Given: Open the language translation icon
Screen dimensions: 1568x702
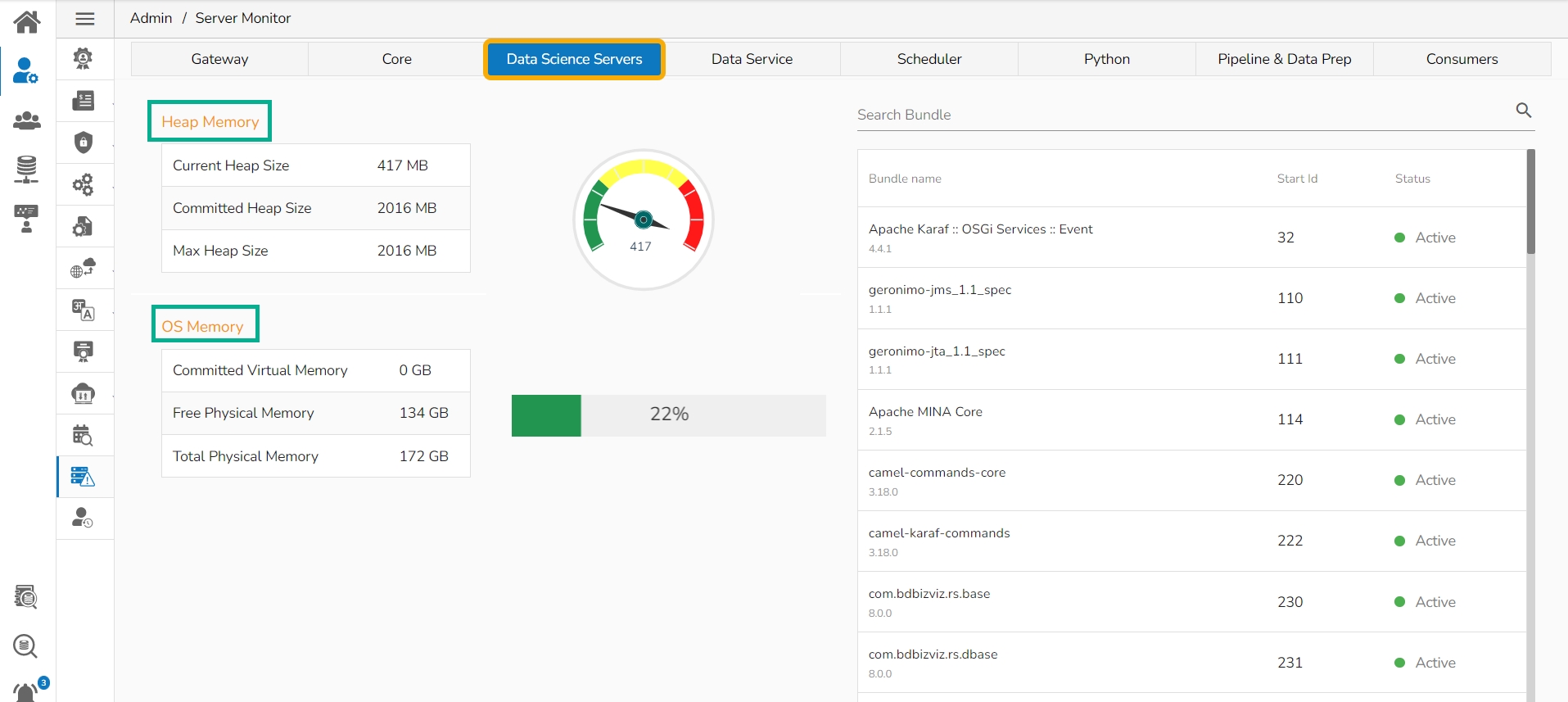Looking at the screenshot, I should [84, 310].
